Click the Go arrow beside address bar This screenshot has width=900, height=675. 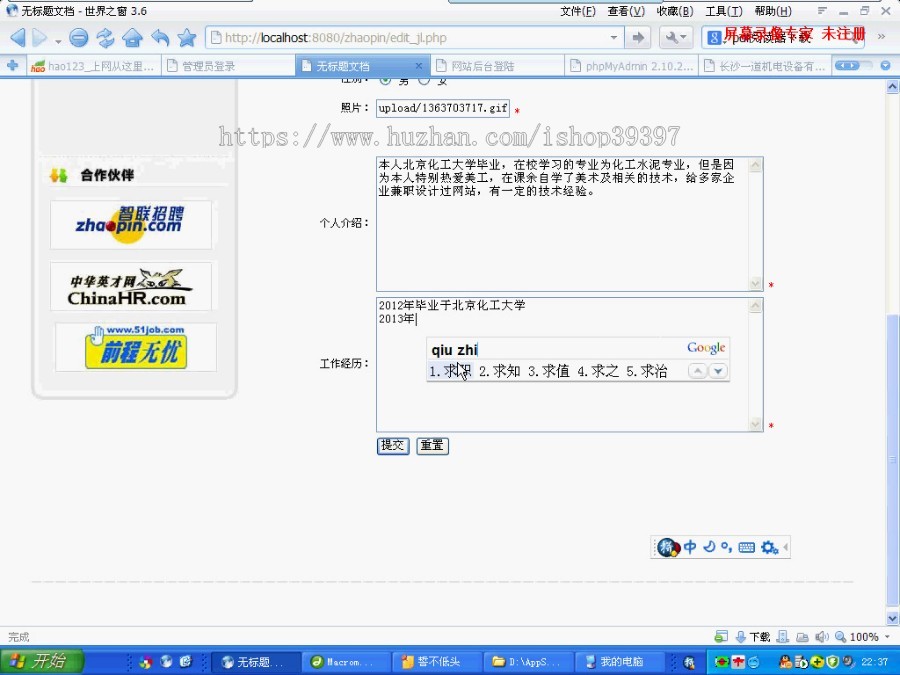[638, 38]
